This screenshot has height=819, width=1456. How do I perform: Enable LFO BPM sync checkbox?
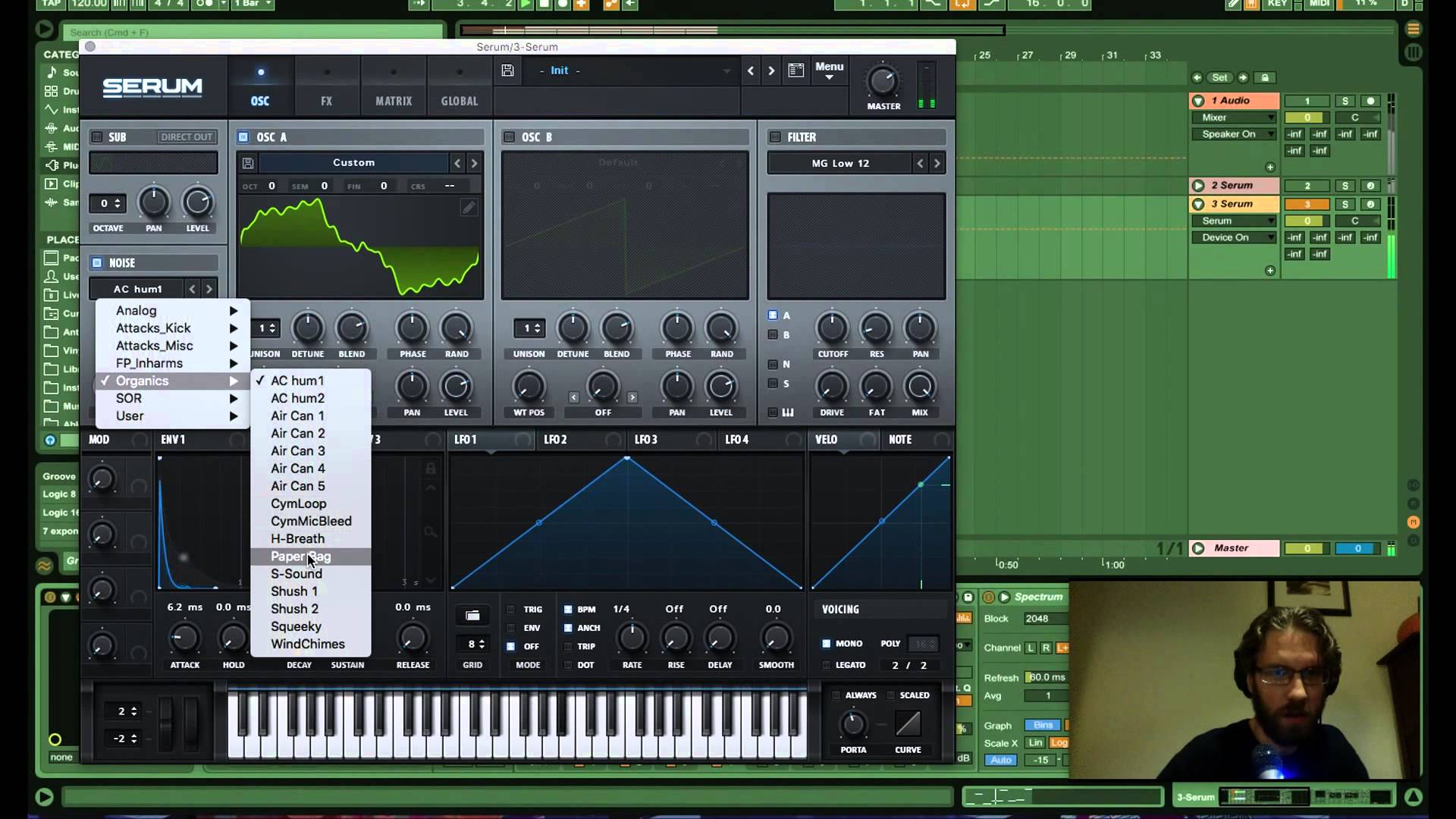(x=568, y=609)
